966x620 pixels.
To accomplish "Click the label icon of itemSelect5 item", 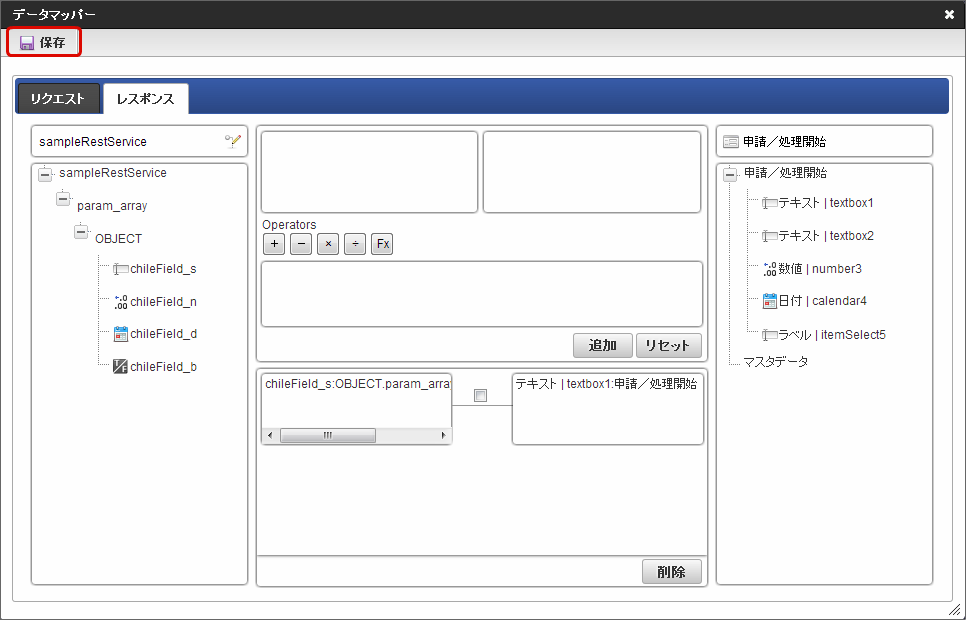I will [769, 335].
